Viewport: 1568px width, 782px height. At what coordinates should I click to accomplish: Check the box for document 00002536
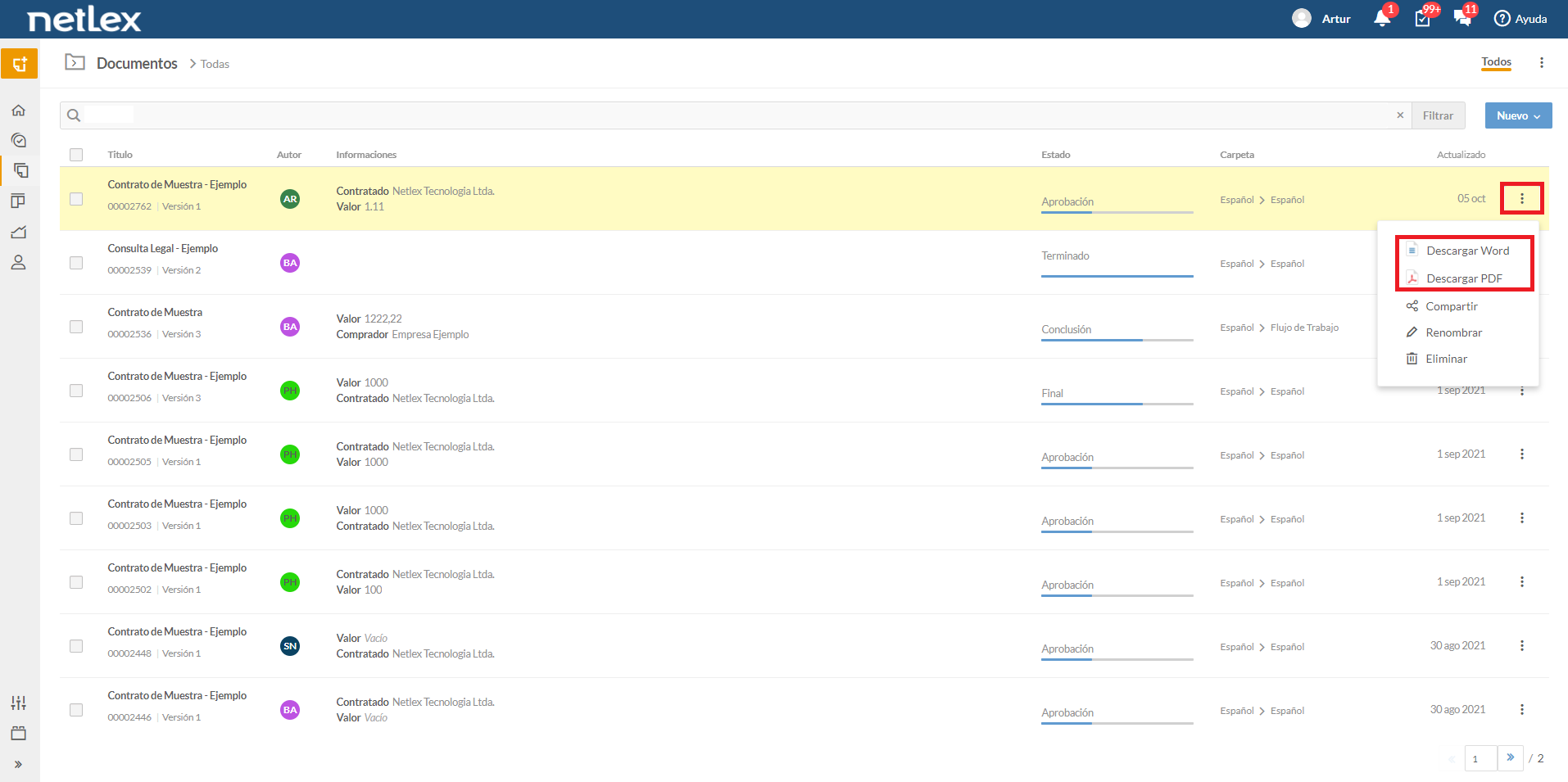click(76, 327)
